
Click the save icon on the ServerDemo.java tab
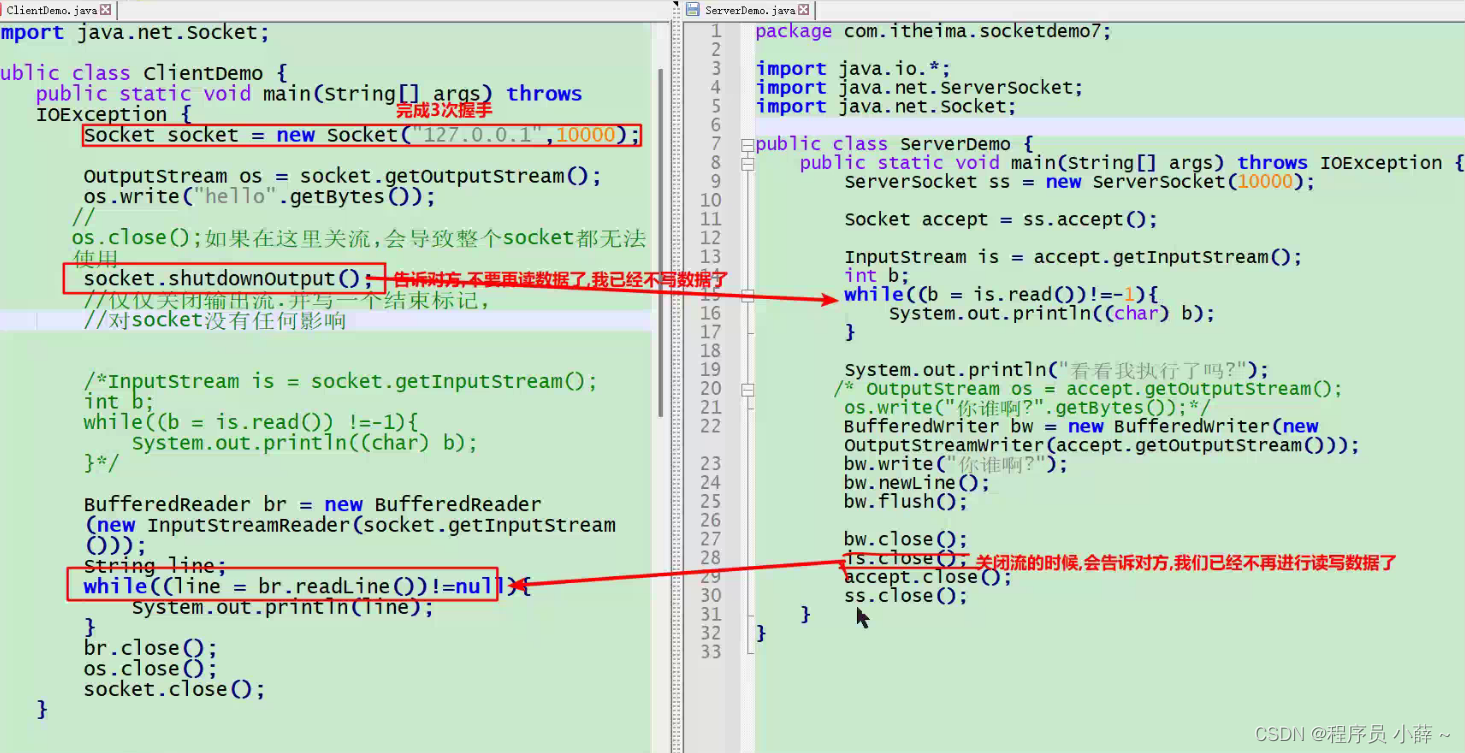[x=692, y=9]
